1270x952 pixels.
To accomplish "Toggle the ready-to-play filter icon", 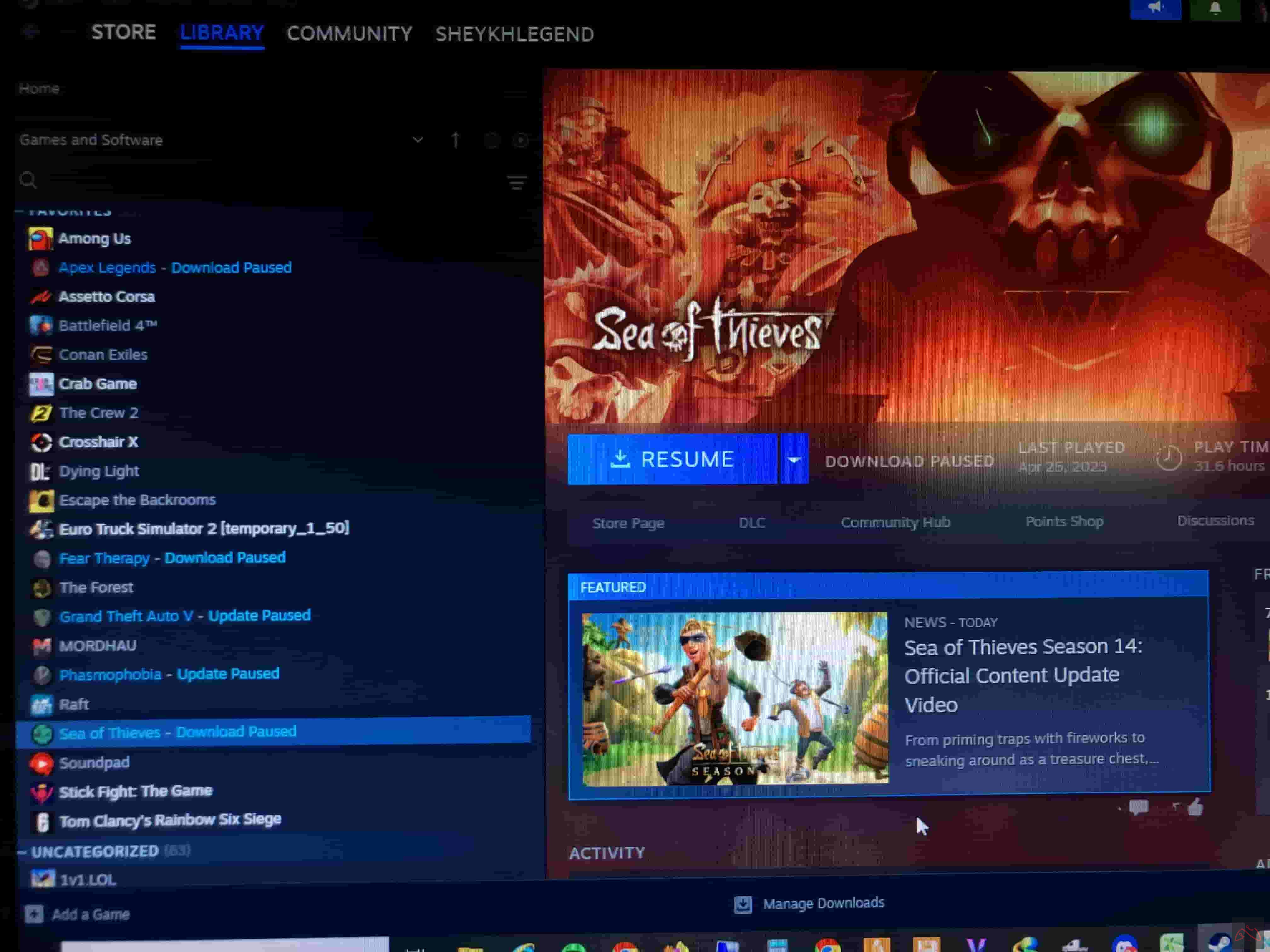I will coord(521,140).
